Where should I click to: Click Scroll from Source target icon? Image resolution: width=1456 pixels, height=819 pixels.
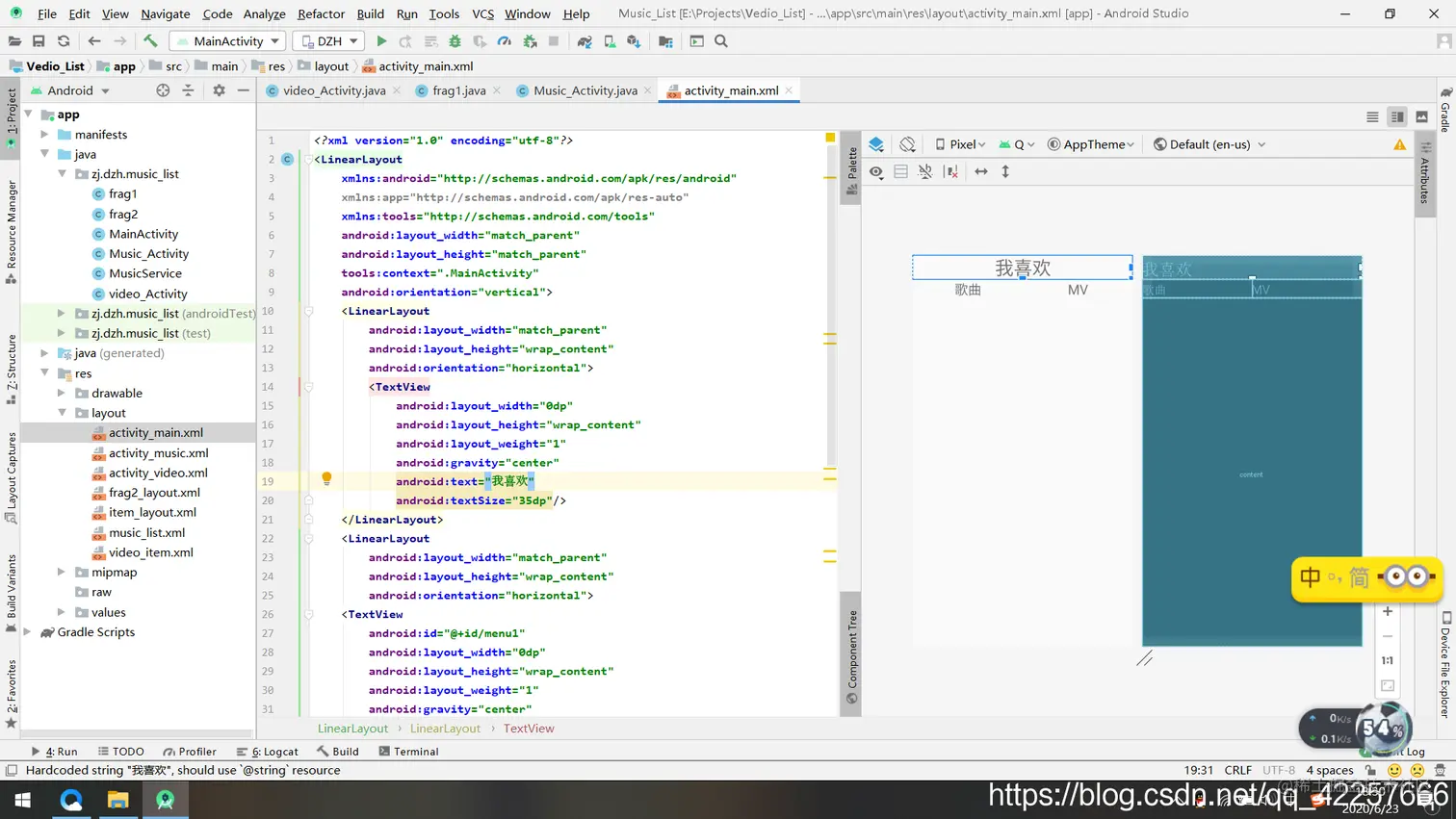(x=163, y=90)
